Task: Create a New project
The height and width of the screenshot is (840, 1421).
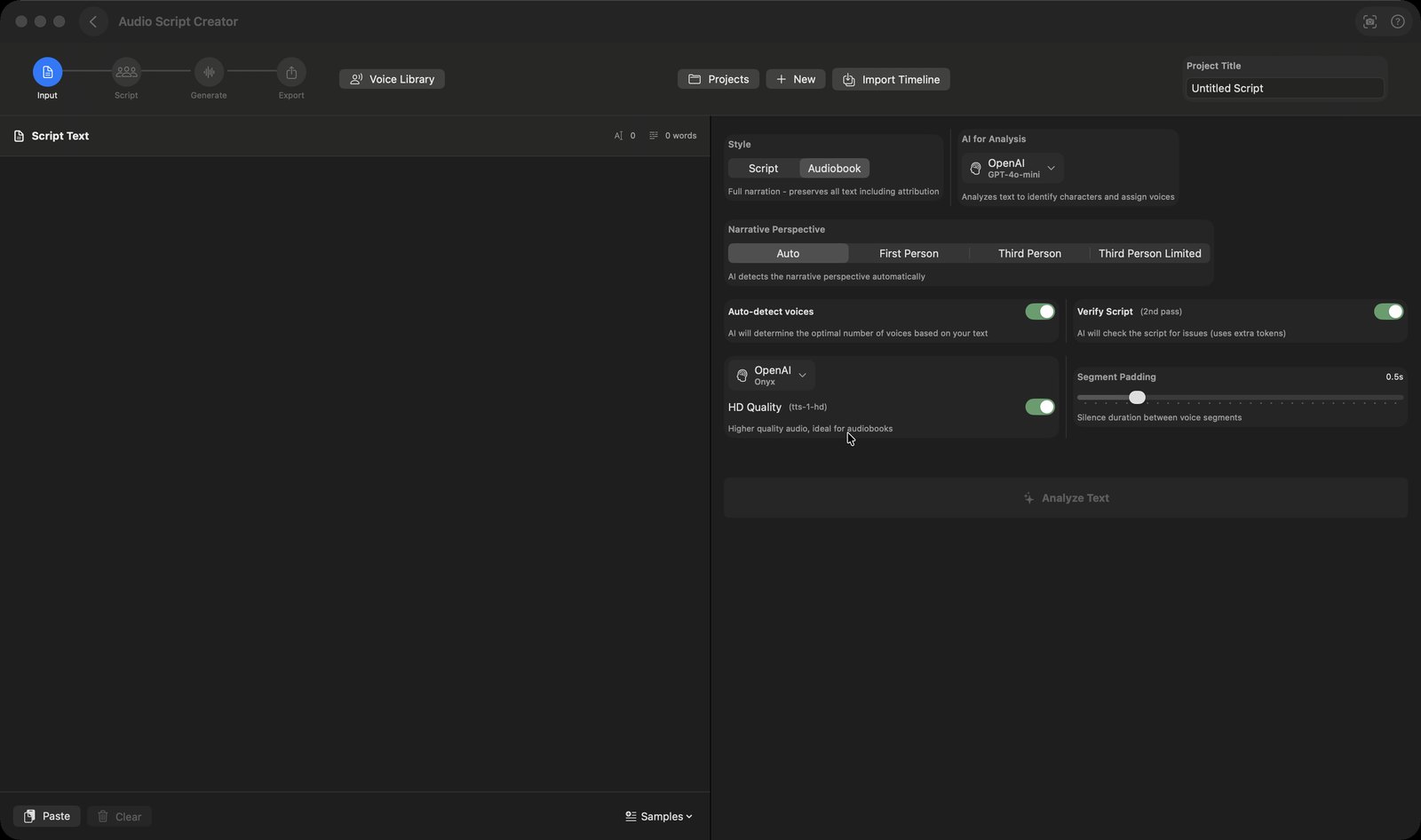Action: point(796,79)
